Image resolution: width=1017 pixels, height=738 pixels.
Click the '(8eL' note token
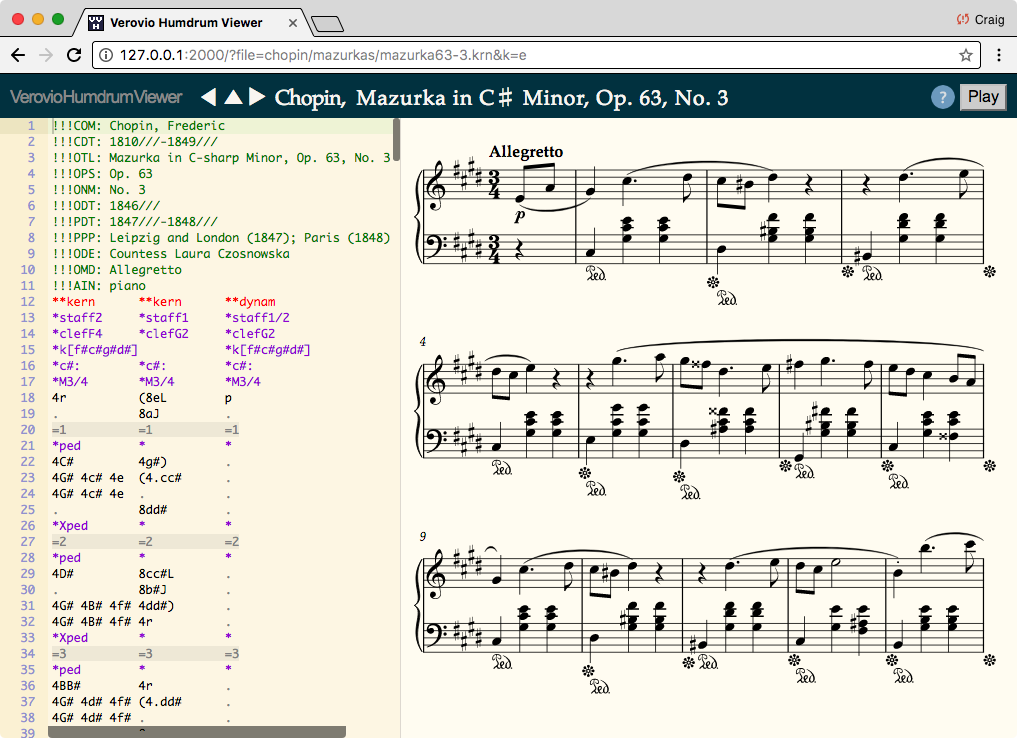coord(153,398)
